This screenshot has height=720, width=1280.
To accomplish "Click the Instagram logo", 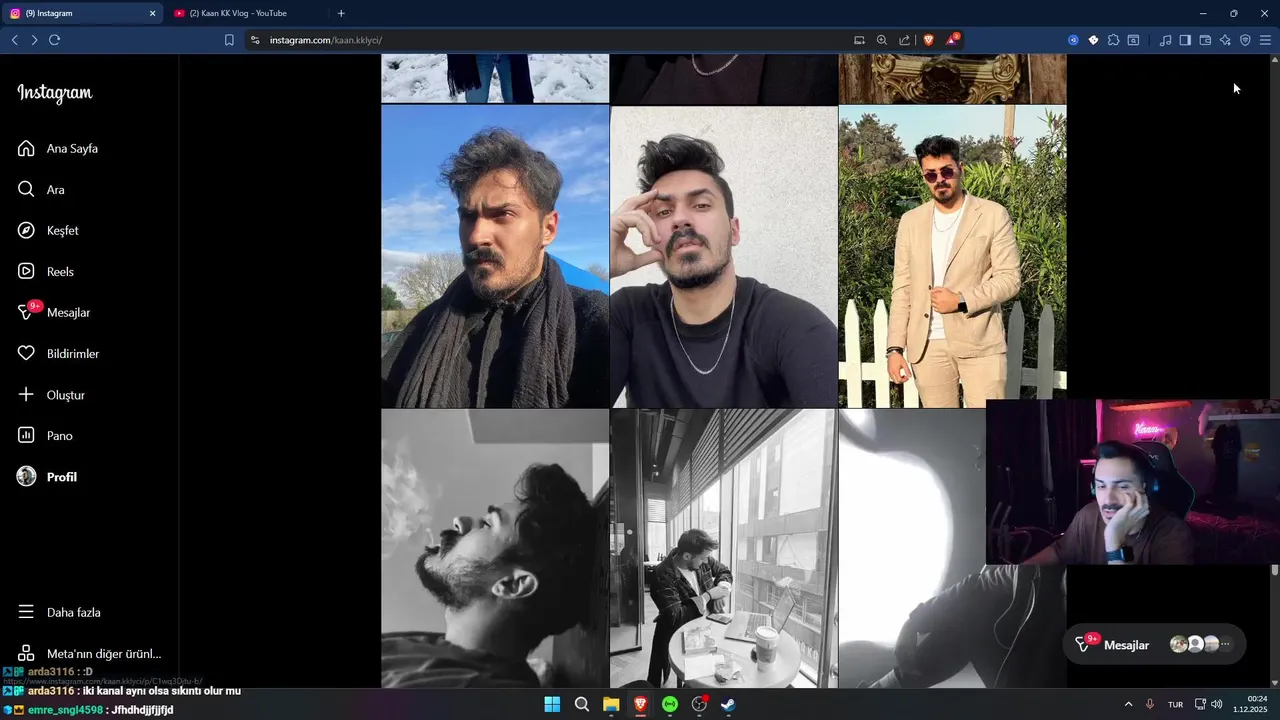I will (x=55, y=93).
